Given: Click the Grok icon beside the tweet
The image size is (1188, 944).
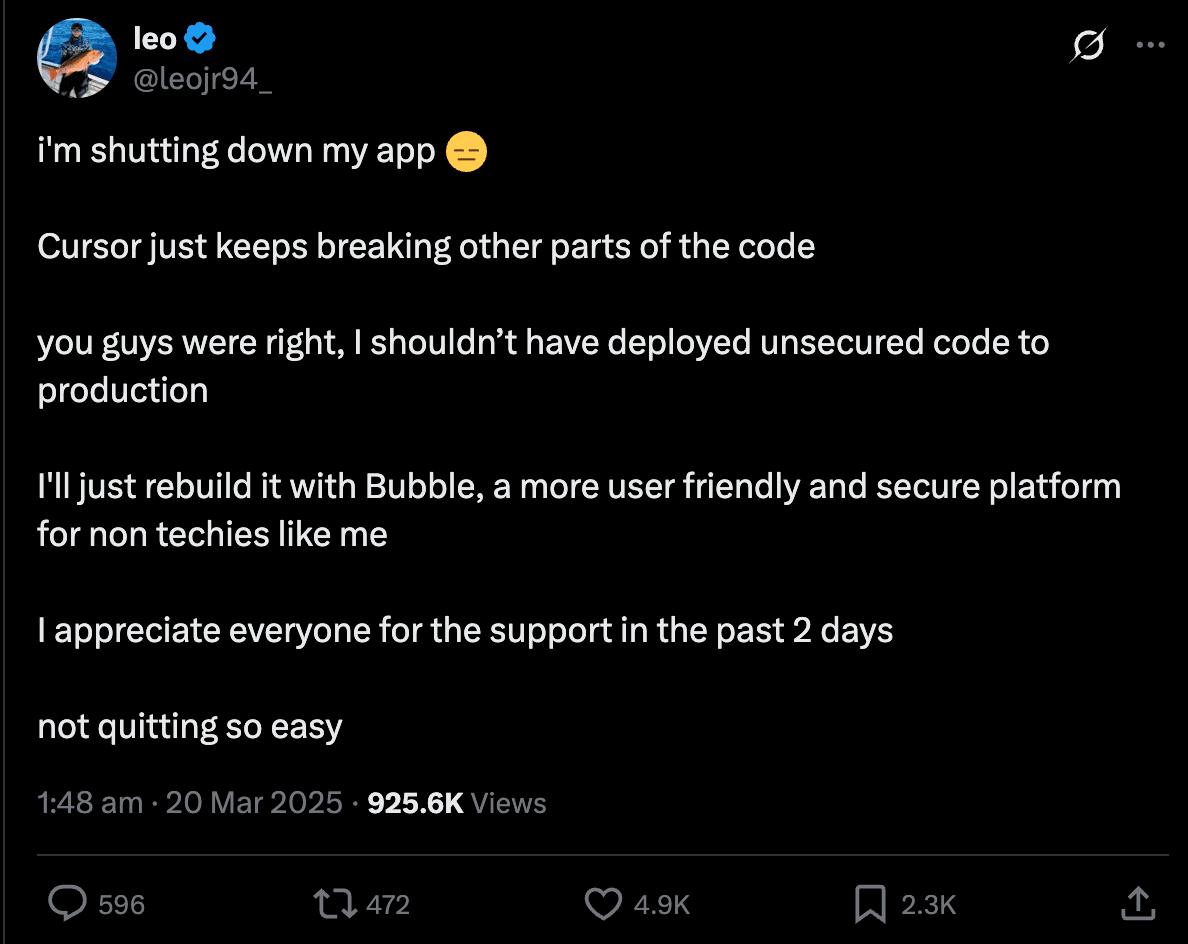Looking at the screenshot, I should tap(1088, 46).
